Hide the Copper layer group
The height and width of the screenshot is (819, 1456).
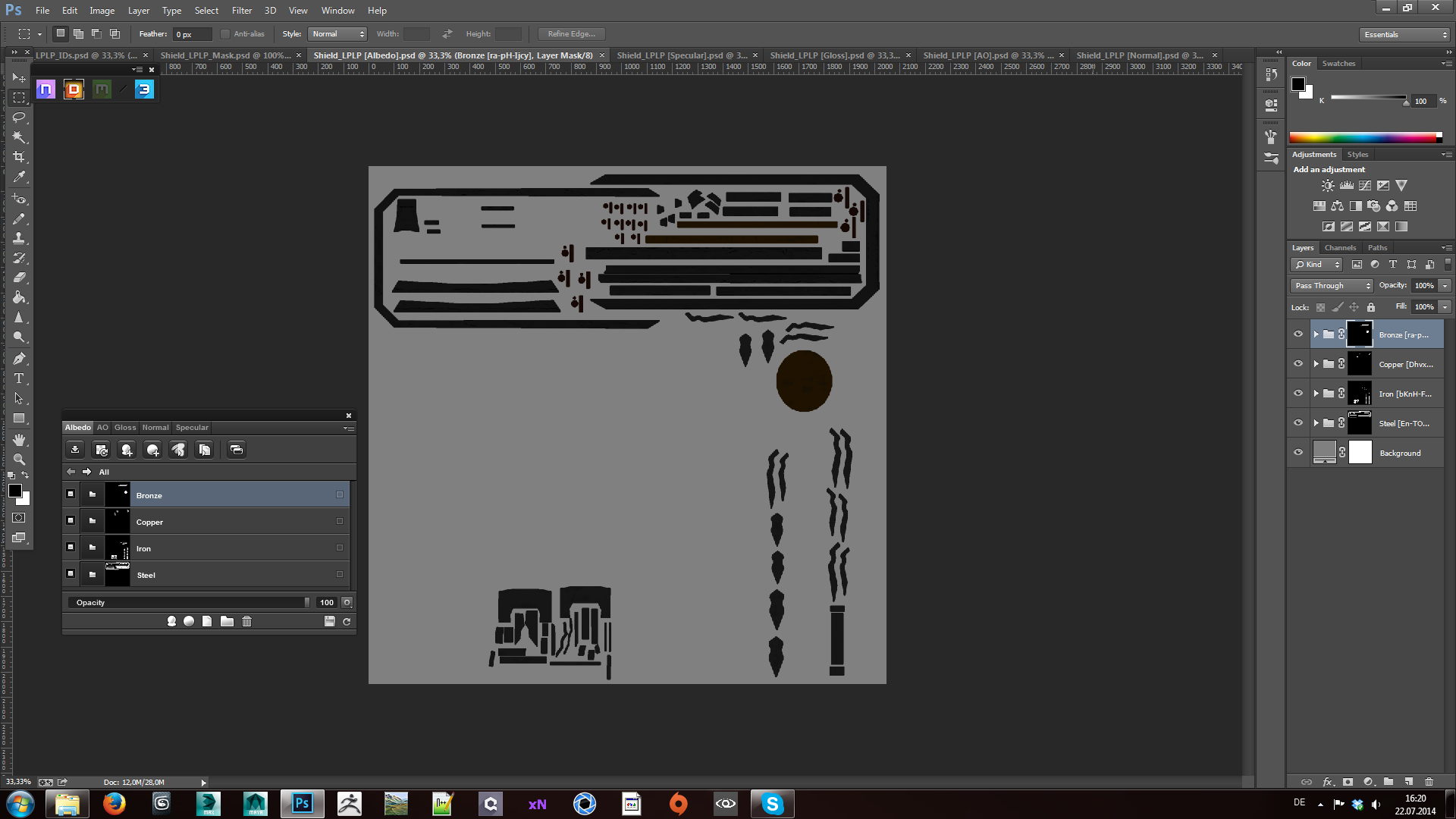(x=1298, y=364)
